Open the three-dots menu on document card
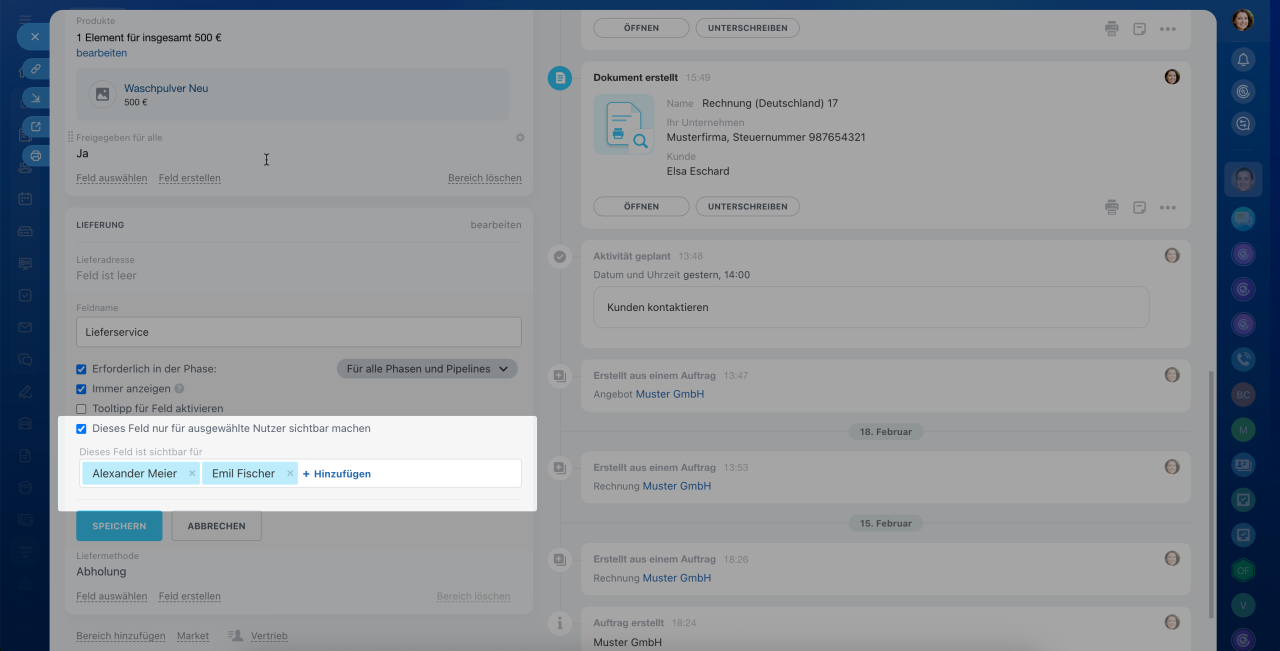Screen dimensions: 1280x651 click(1167, 207)
